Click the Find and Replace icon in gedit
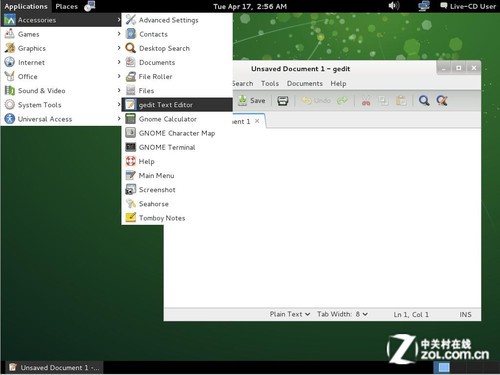The width and height of the screenshot is (500, 375). coord(442,100)
